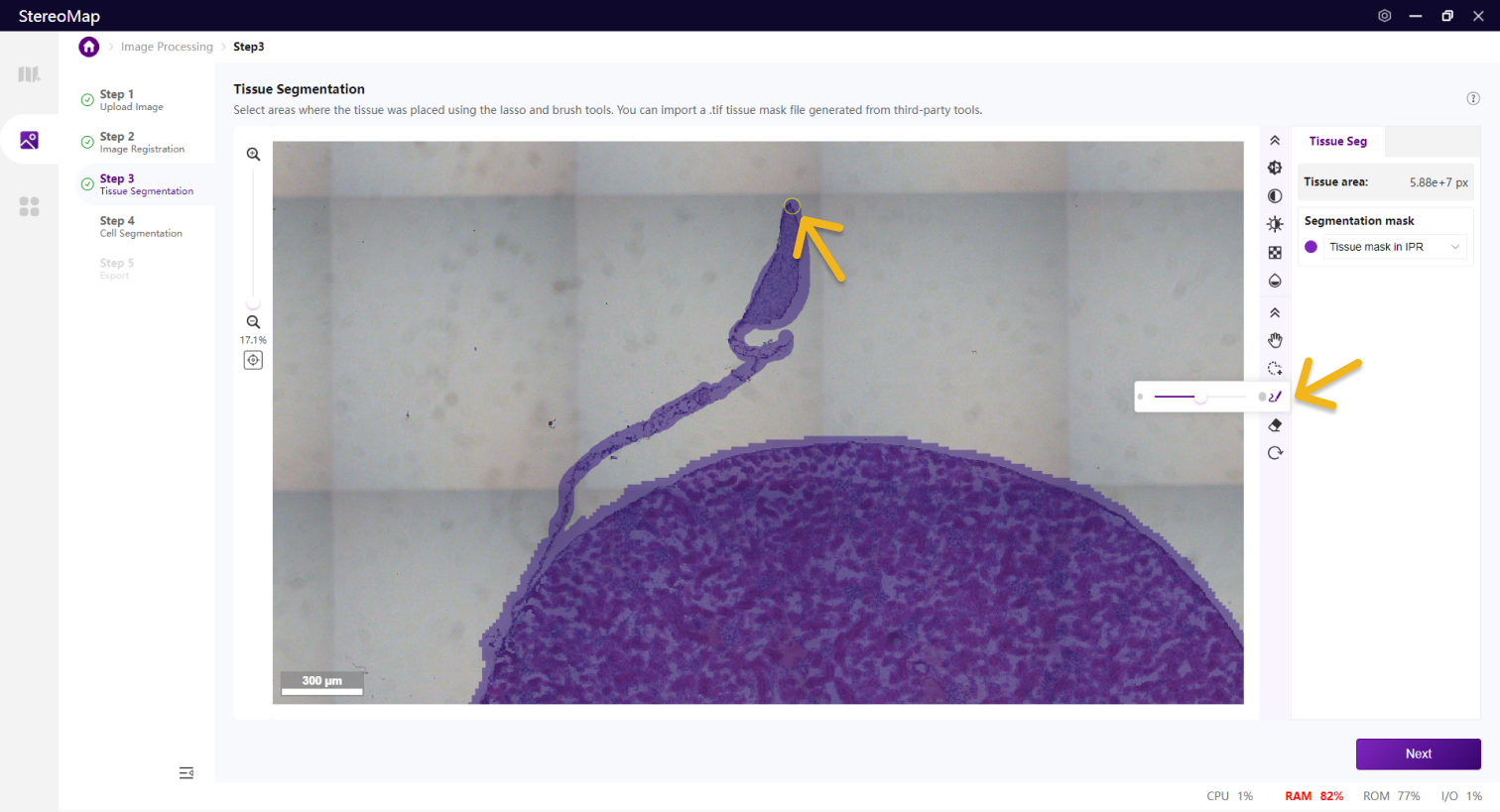The width and height of the screenshot is (1500, 812).
Task: Click the large brush size dot
Action: (1262, 397)
